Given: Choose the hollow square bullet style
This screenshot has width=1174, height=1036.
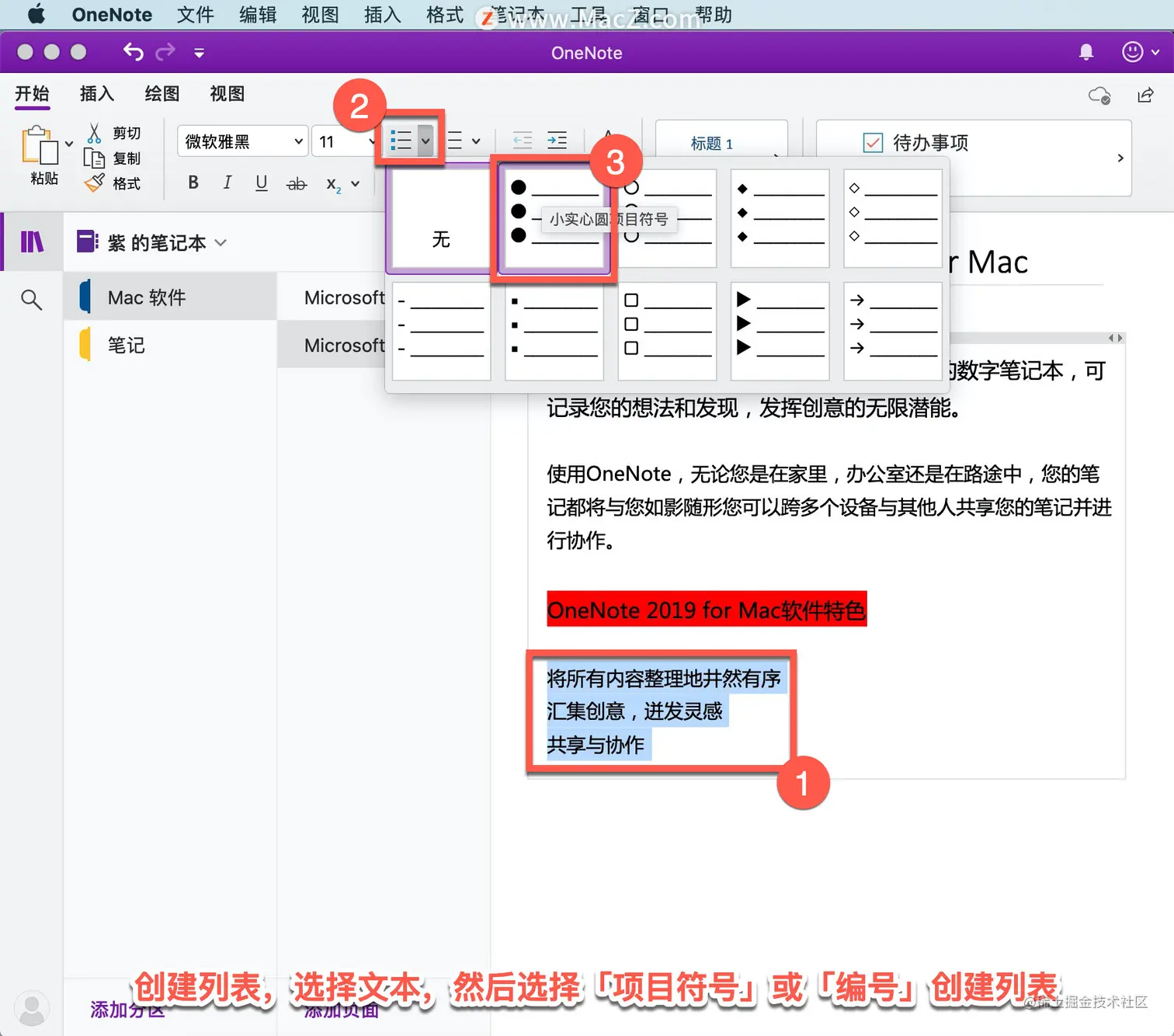Looking at the screenshot, I should [667, 331].
